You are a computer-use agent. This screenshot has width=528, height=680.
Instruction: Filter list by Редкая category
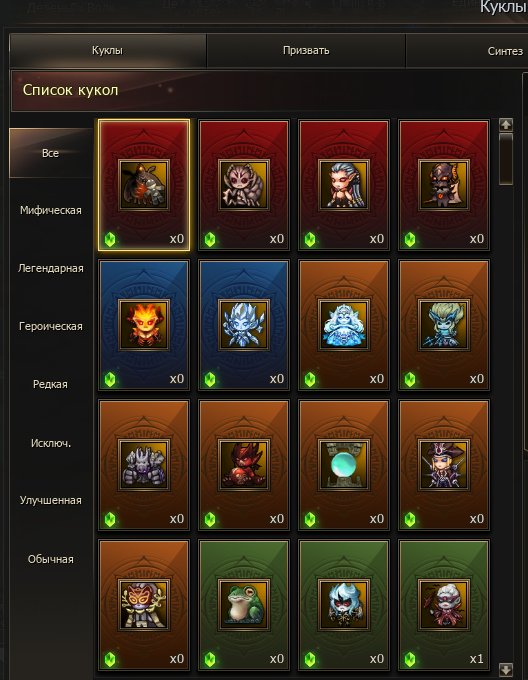[51, 384]
